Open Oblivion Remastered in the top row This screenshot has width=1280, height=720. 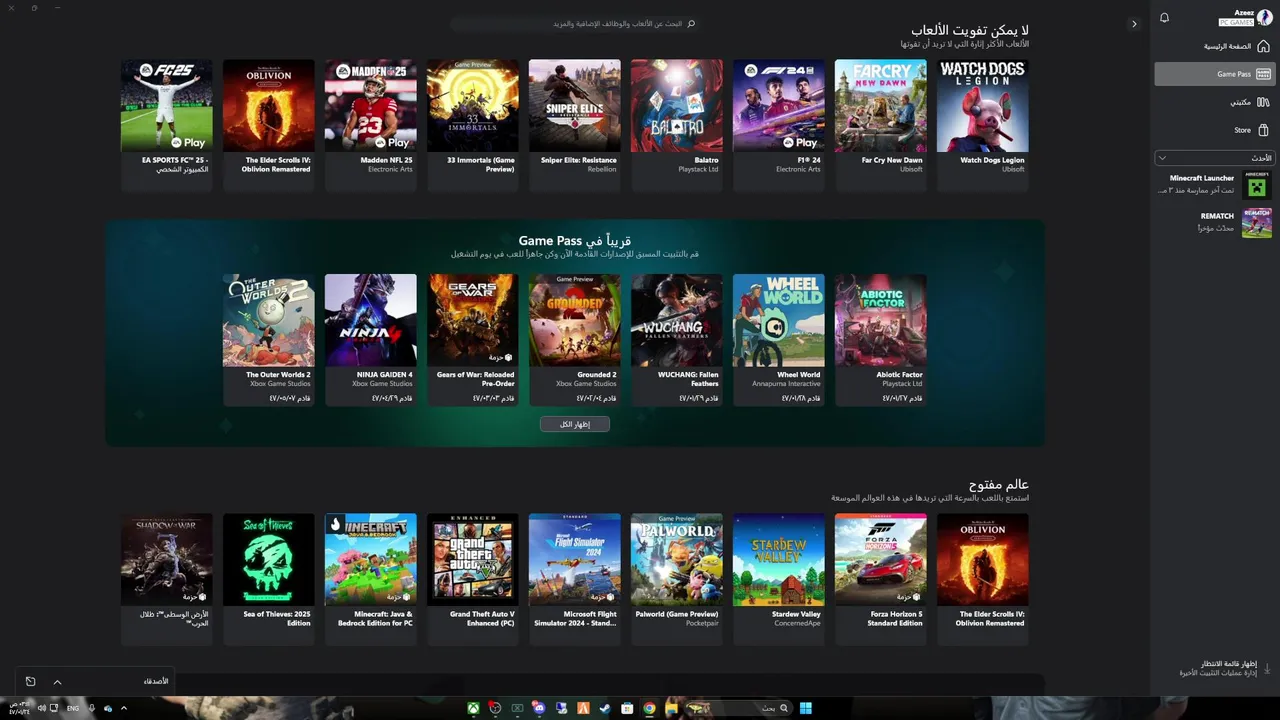point(269,124)
